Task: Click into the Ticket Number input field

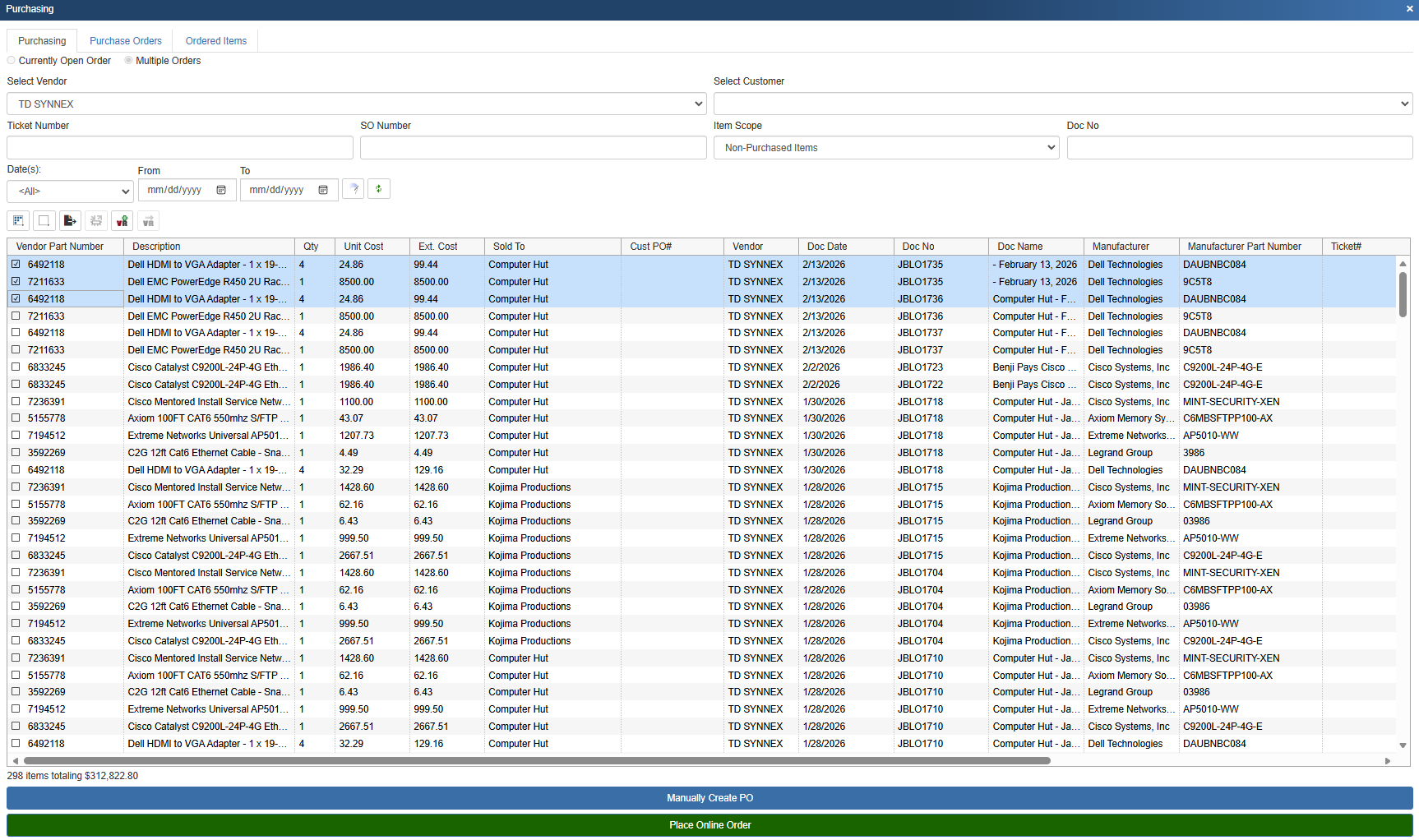Action: point(180,148)
